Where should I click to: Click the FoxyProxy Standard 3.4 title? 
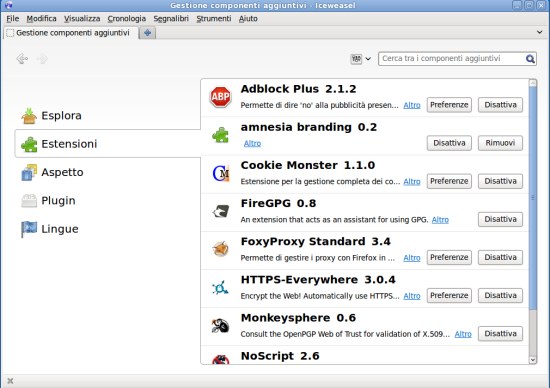pos(315,242)
